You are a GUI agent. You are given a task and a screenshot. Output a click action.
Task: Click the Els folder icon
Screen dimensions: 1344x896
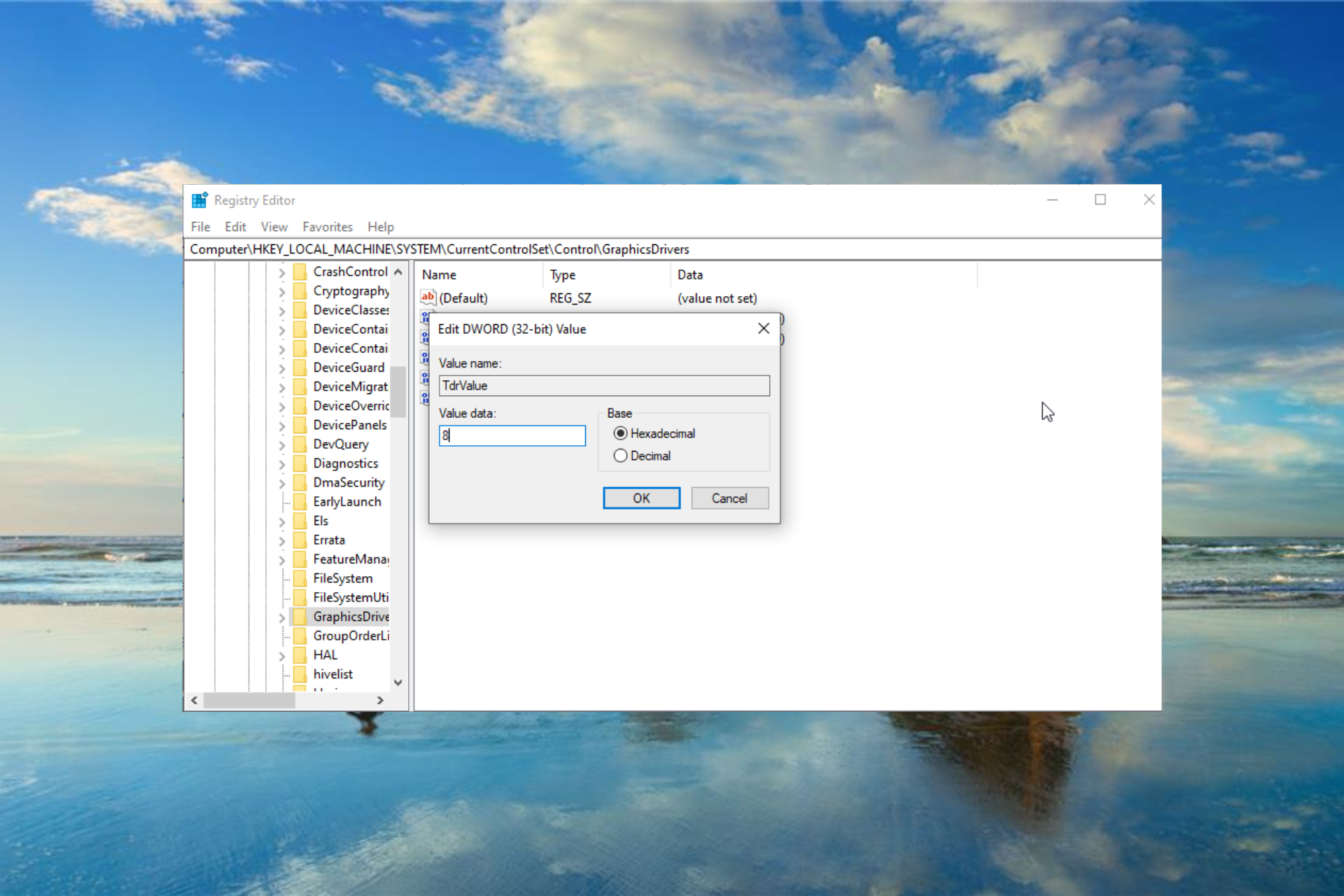pos(300,521)
